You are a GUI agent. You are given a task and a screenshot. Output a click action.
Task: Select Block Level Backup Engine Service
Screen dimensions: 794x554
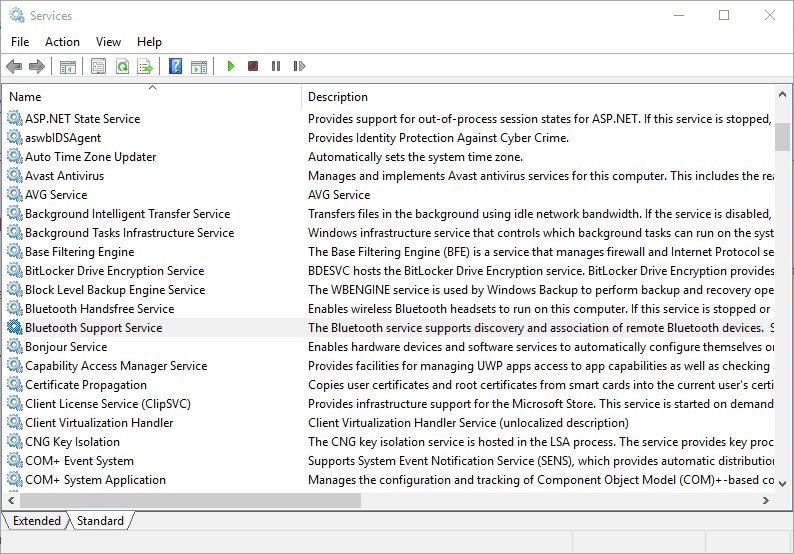pos(115,289)
